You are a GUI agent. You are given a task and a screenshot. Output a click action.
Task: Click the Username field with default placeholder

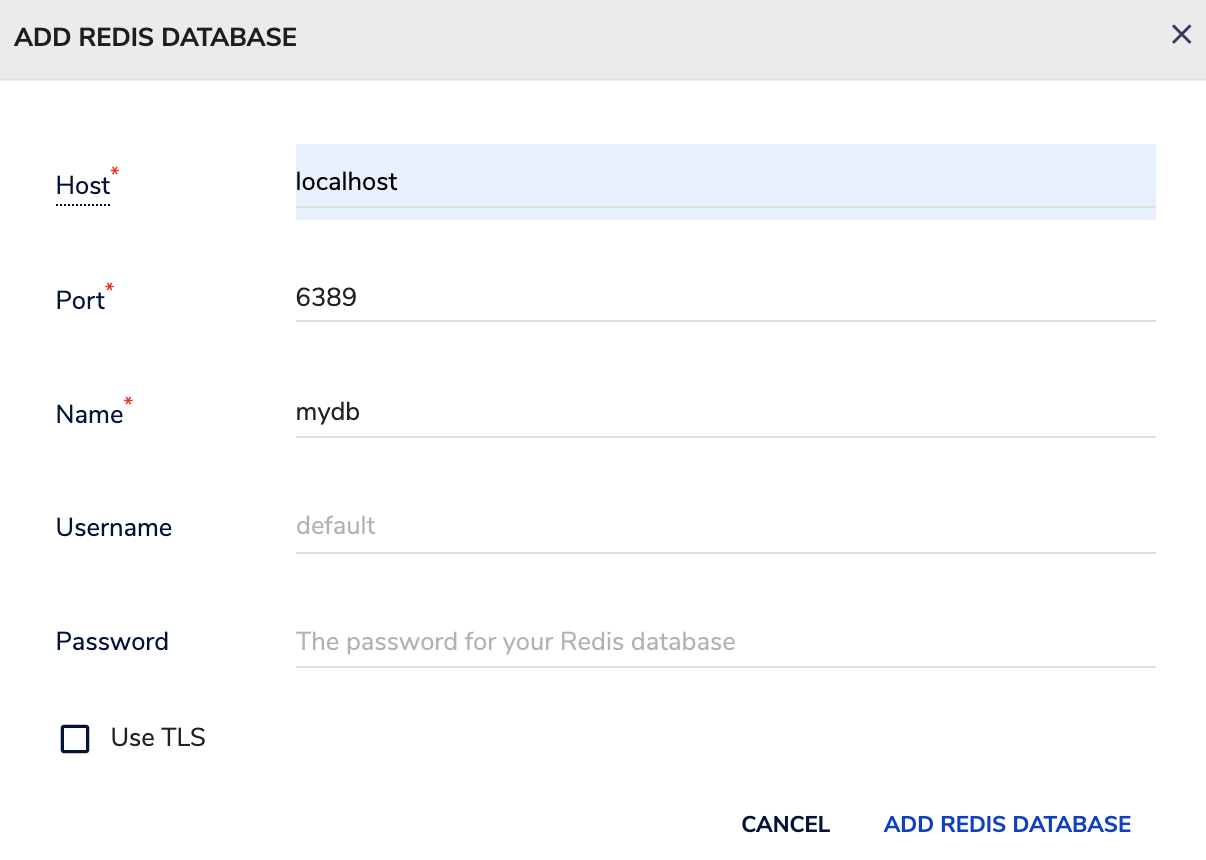coord(726,526)
